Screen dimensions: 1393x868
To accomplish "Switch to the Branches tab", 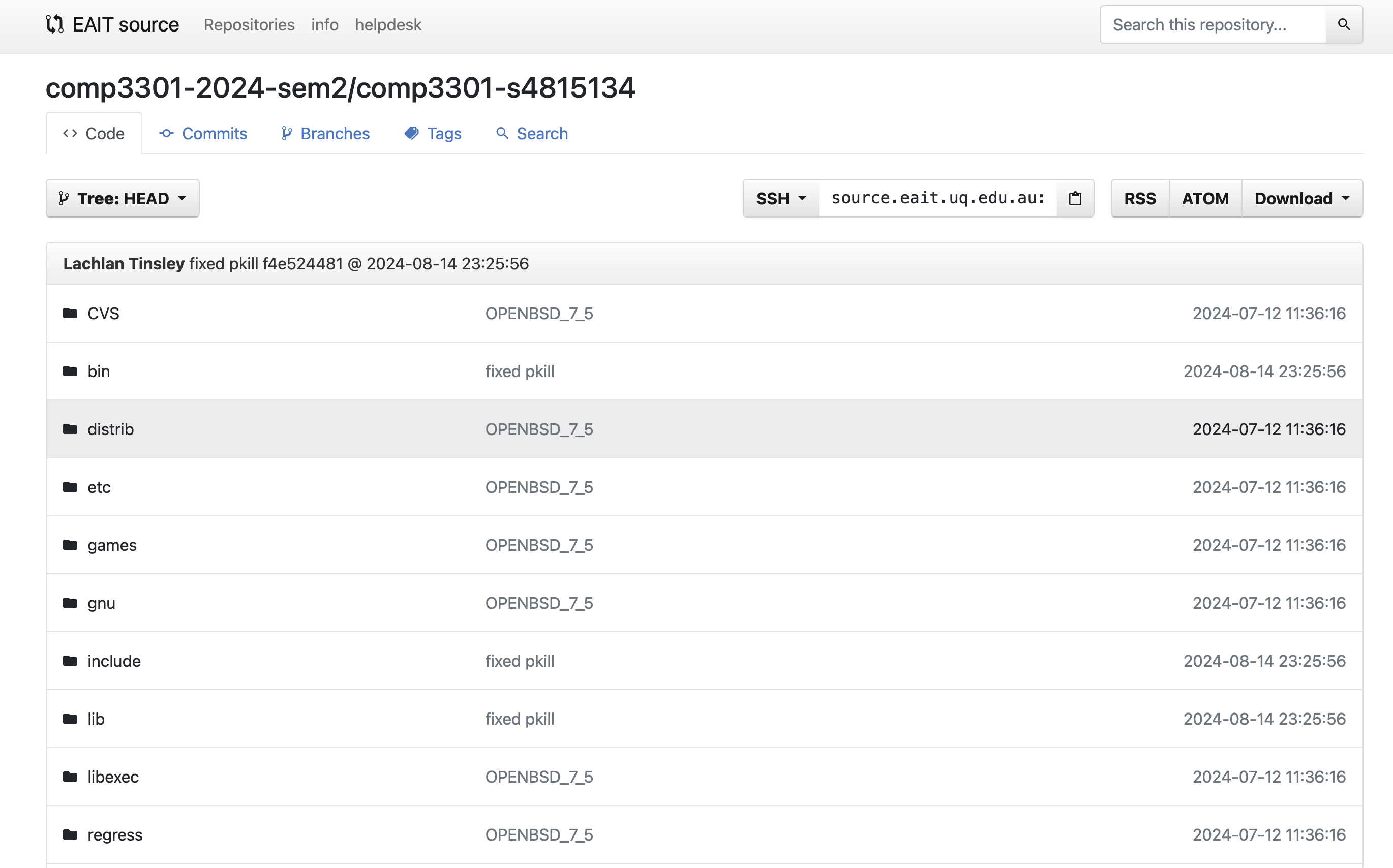I will tap(325, 133).
